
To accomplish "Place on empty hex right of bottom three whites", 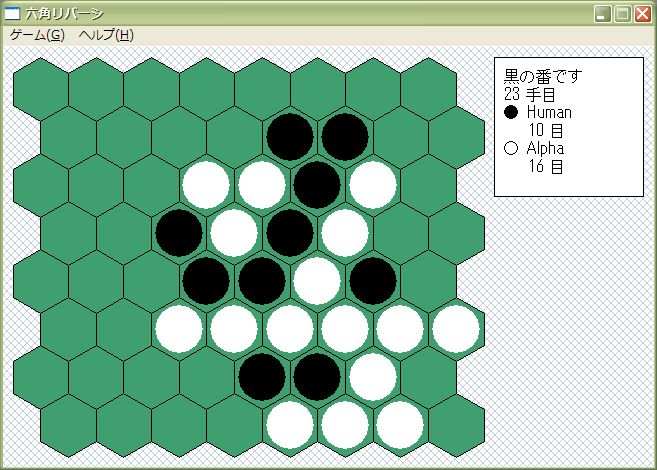I will (456, 425).
